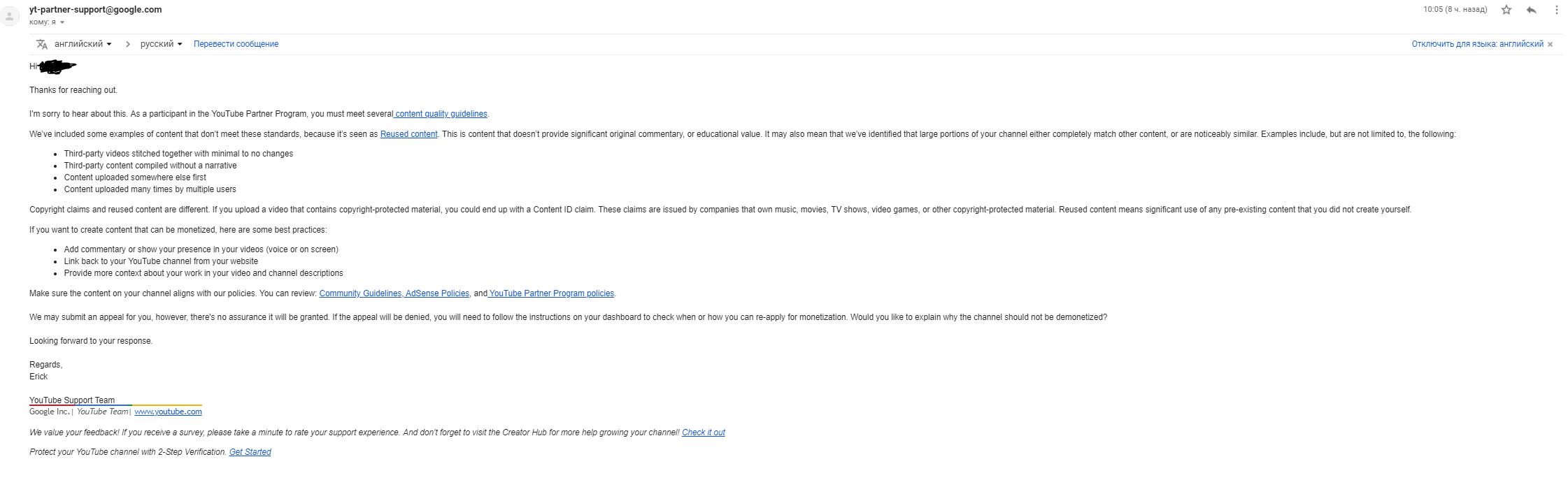1568x480 pixels.
Task: Open the русский target language dropdown
Action: coord(161,44)
